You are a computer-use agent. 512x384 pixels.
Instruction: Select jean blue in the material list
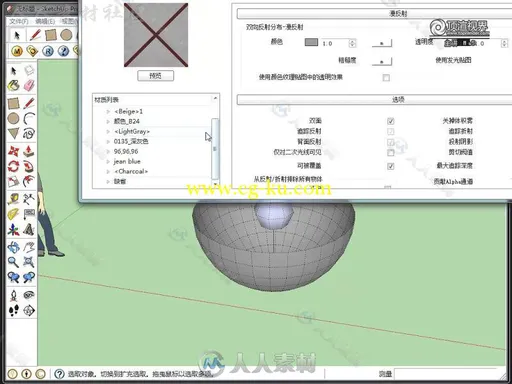point(127,161)
